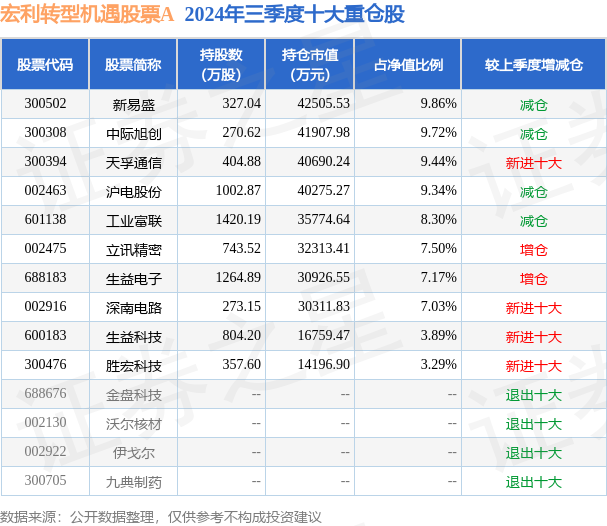Select stock code 688676
This screenshot has width=607, height=526.
(45, 394)
